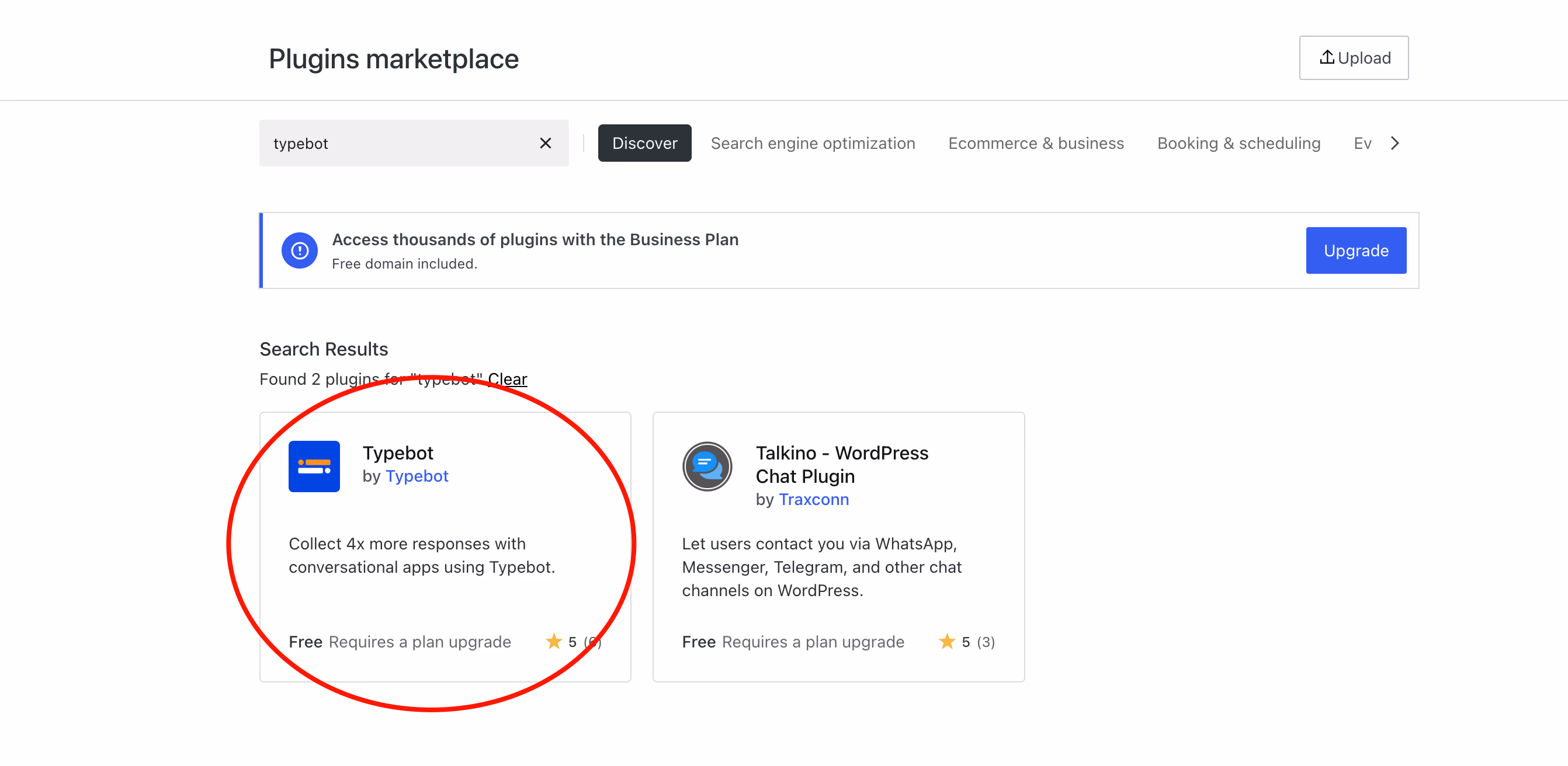Open Ecommerce & business category

click(1035, 143)
